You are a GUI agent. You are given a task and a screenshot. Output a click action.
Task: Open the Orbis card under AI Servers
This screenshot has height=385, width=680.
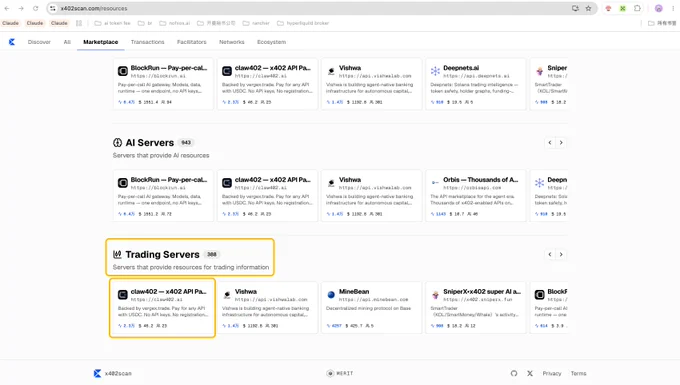(x=475, y=196)
